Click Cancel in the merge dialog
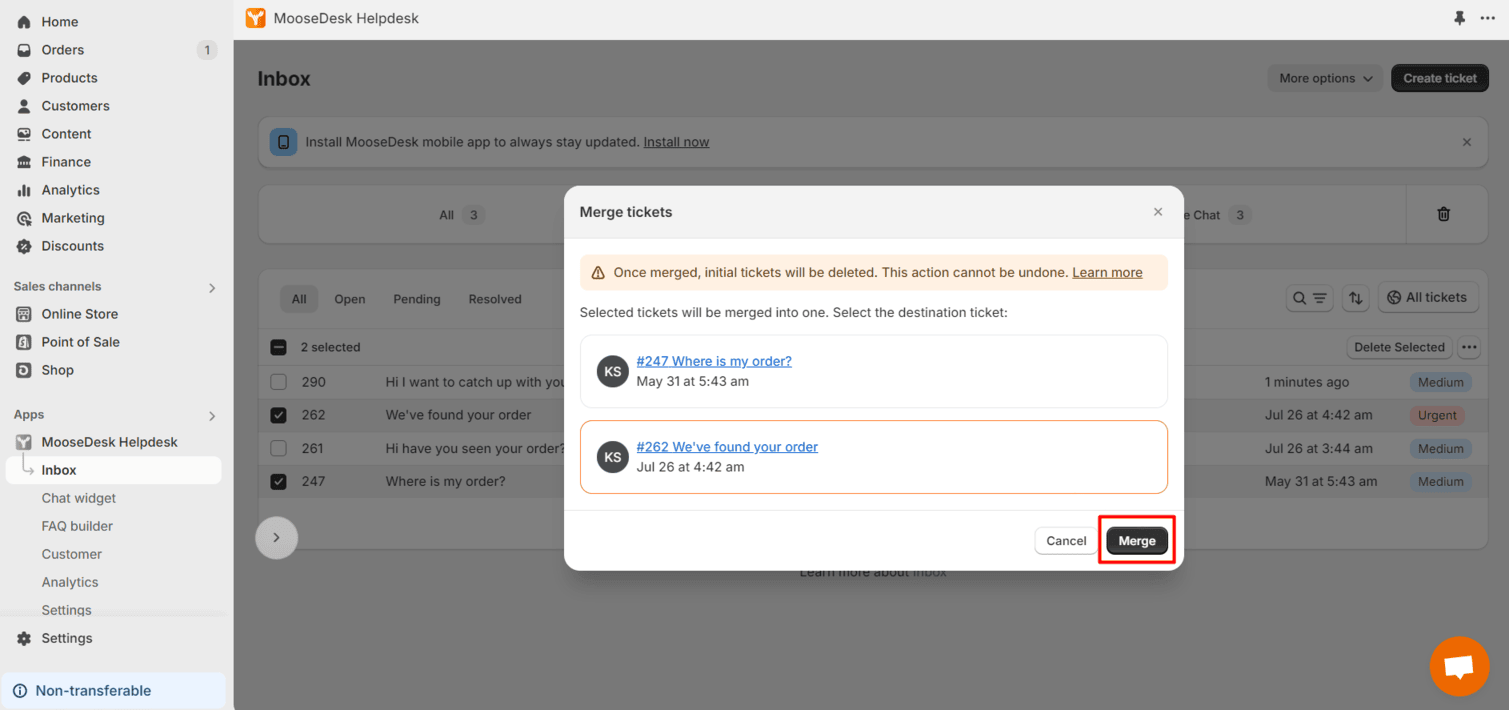This screenshot has width=1509, height=710. click(1066, 541)
